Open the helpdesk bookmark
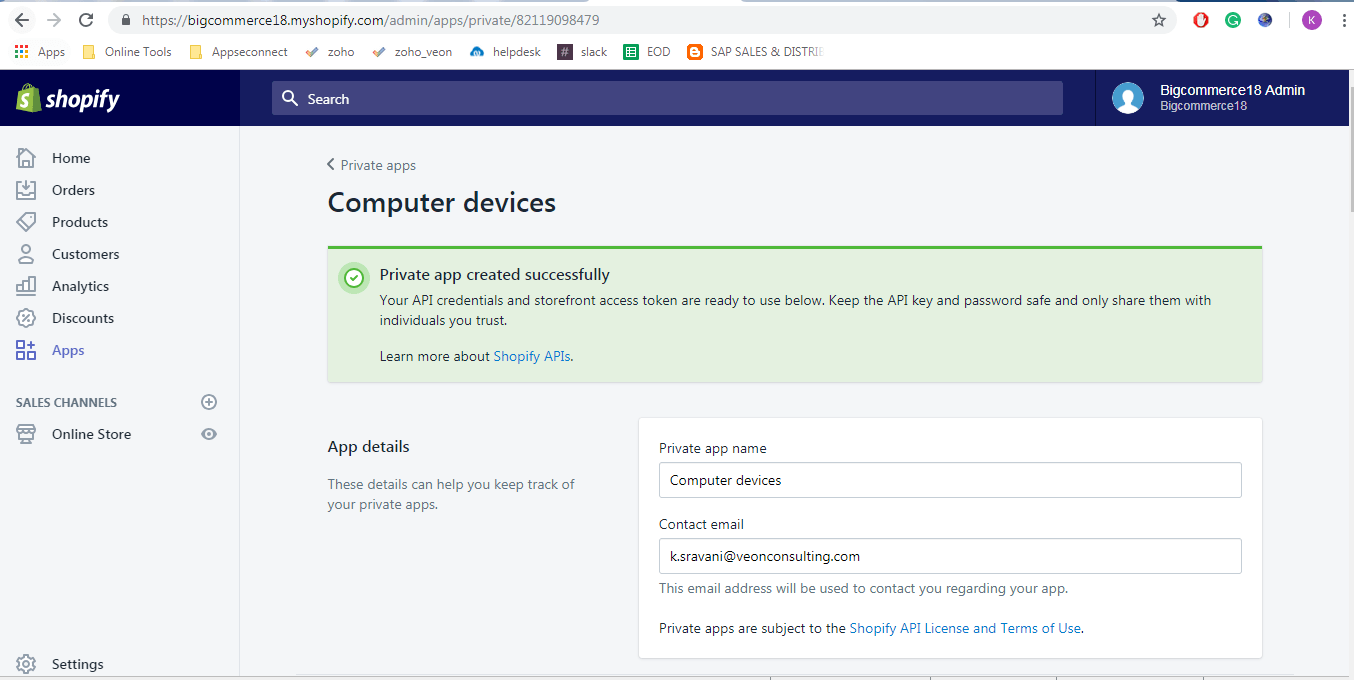This screenshot has height=680, width=1354. tap(505, 52)
